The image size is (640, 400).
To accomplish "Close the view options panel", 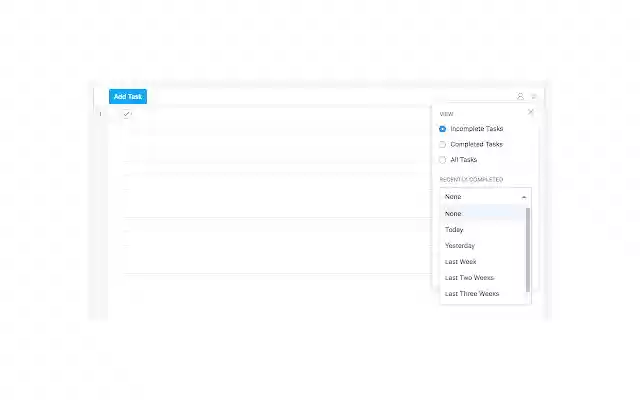I will pyautogui.click(x=530, y=112).
